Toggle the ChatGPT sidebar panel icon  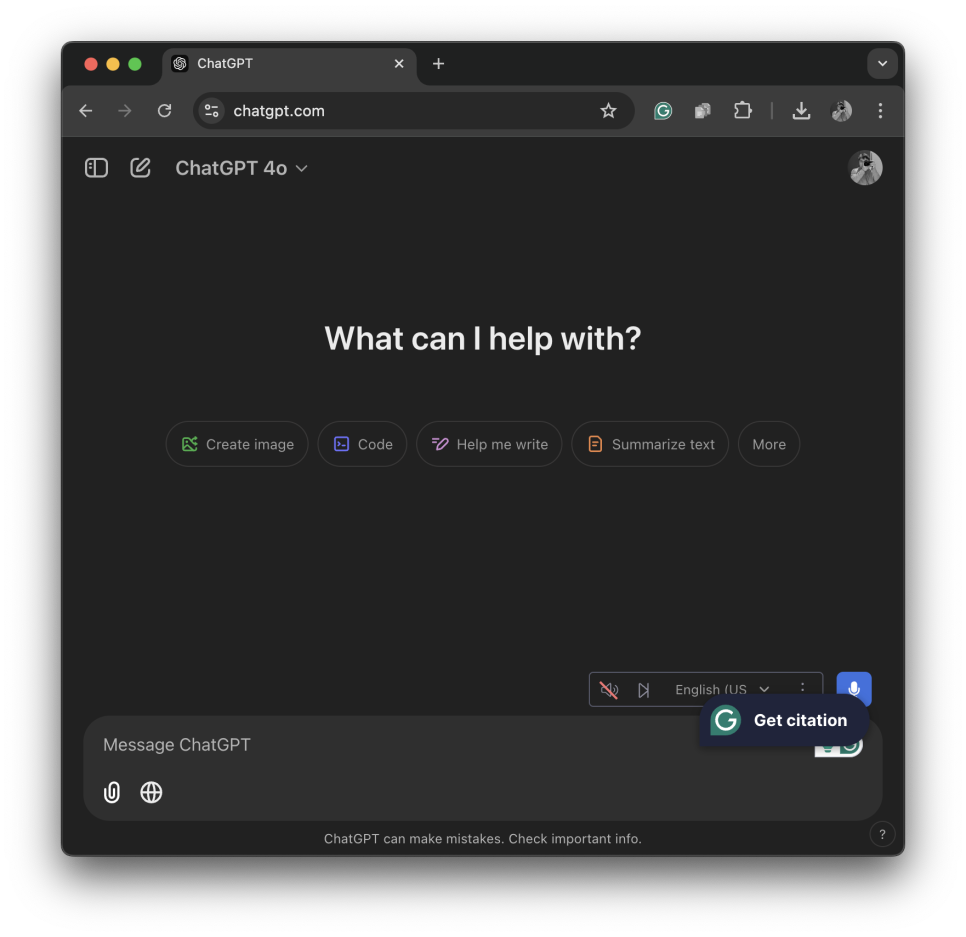(x=96, y=168)
